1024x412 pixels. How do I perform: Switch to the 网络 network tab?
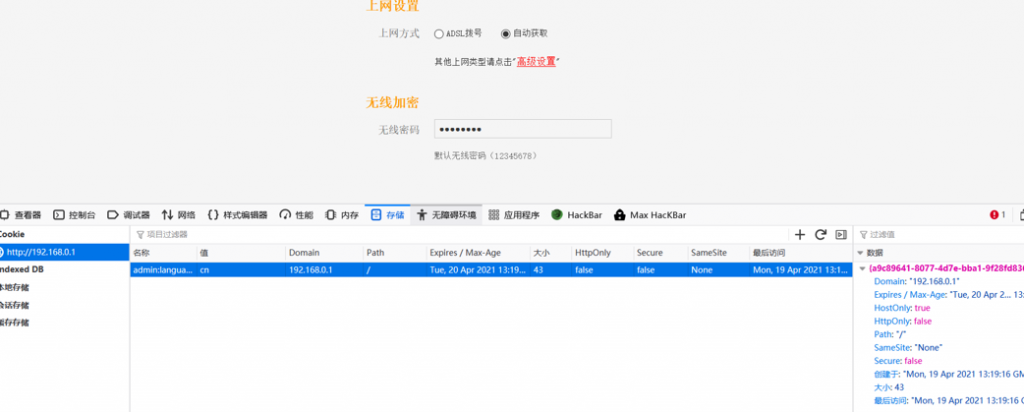click(179, 215)
